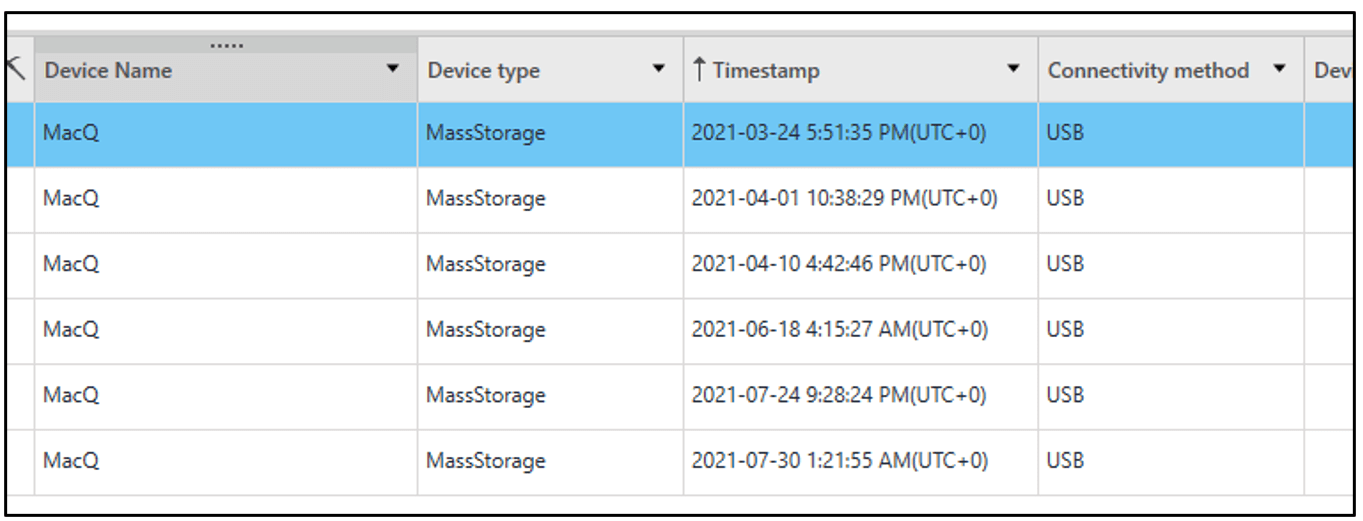Screen dimensions: 1363x521
Task: Click the Connectivity method column header
Action: coord(1148,71)
